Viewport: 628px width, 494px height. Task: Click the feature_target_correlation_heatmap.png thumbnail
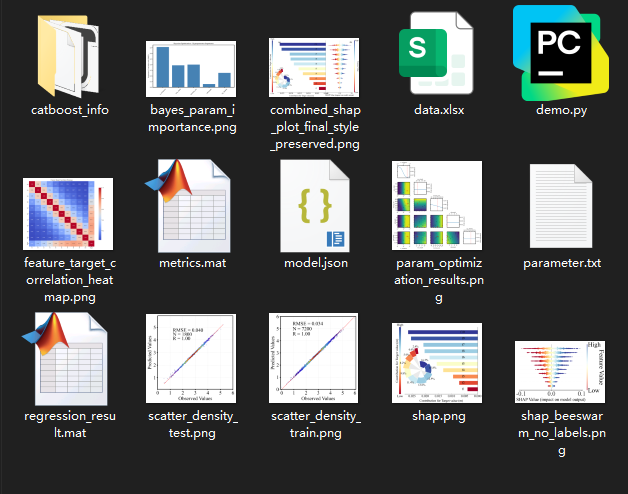point(68,214)
